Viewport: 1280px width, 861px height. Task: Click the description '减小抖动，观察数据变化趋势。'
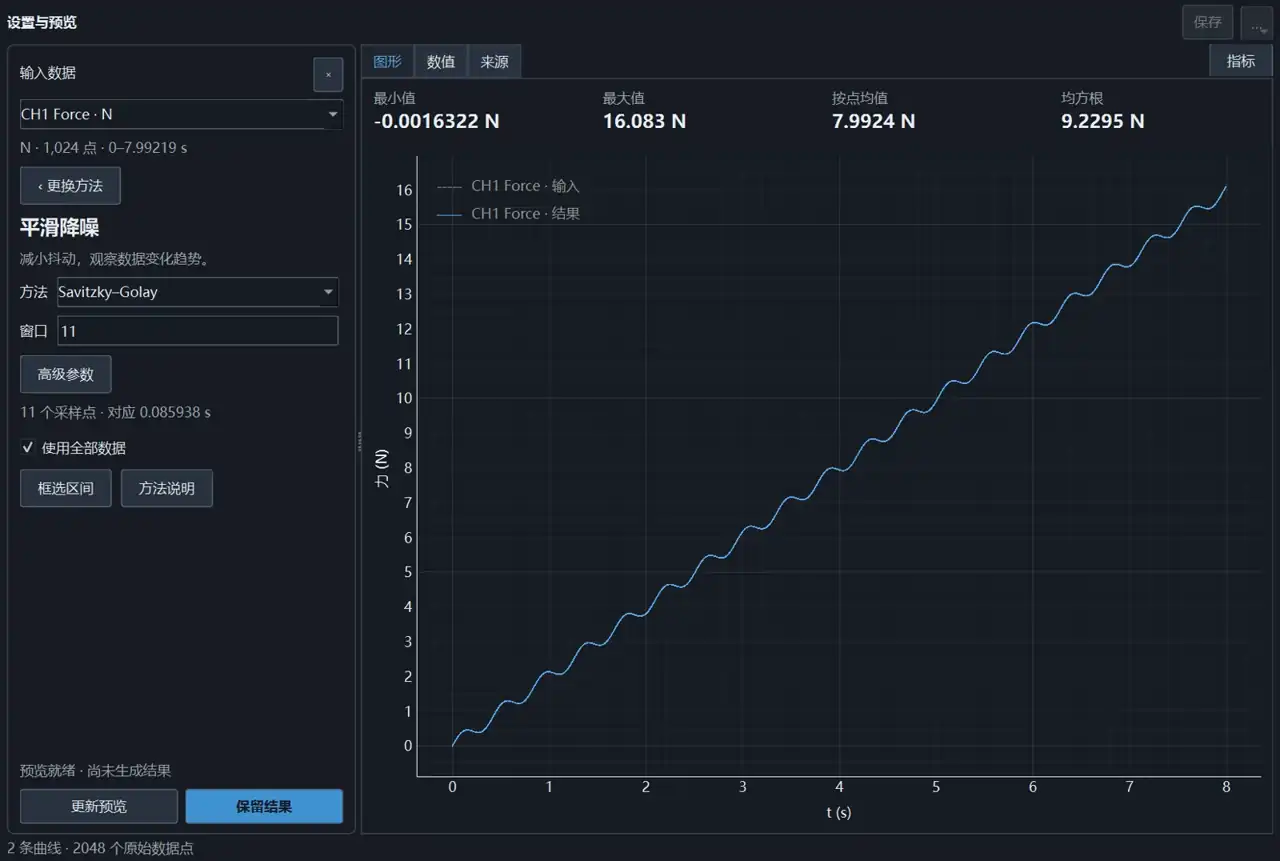tap(114, 259)
